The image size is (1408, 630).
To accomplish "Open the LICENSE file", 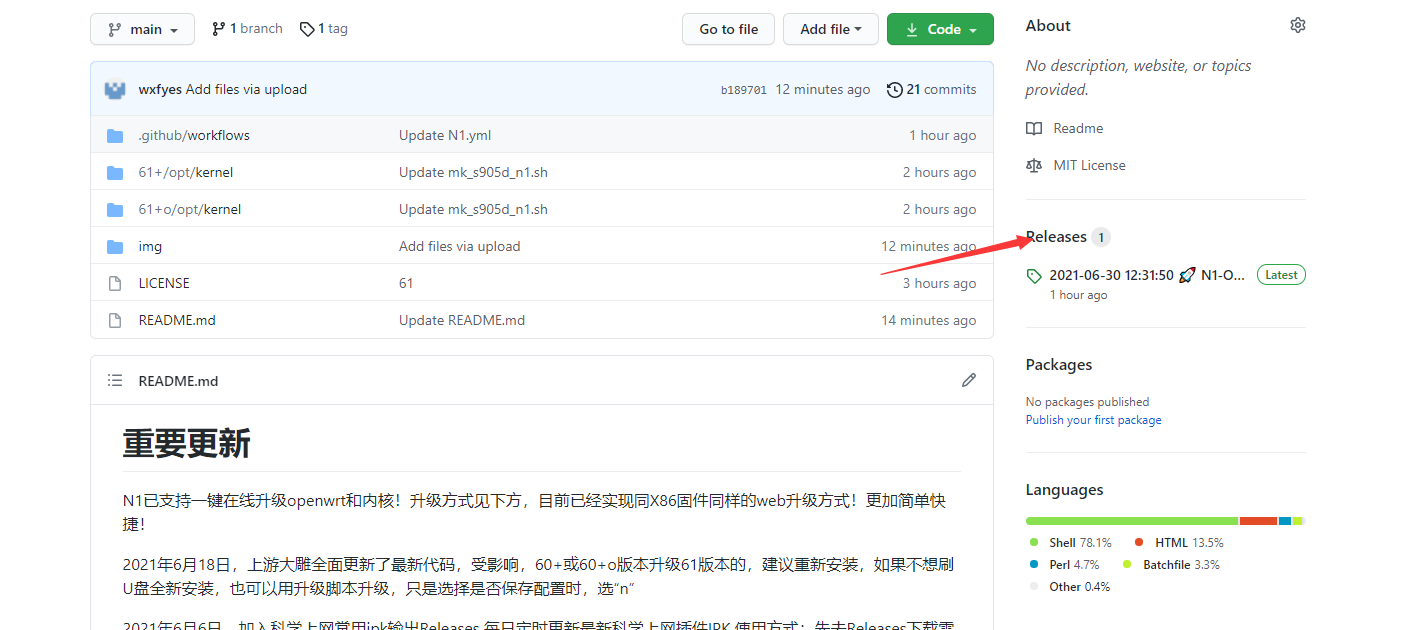I will pyautogui.click(x=163, y=282).
